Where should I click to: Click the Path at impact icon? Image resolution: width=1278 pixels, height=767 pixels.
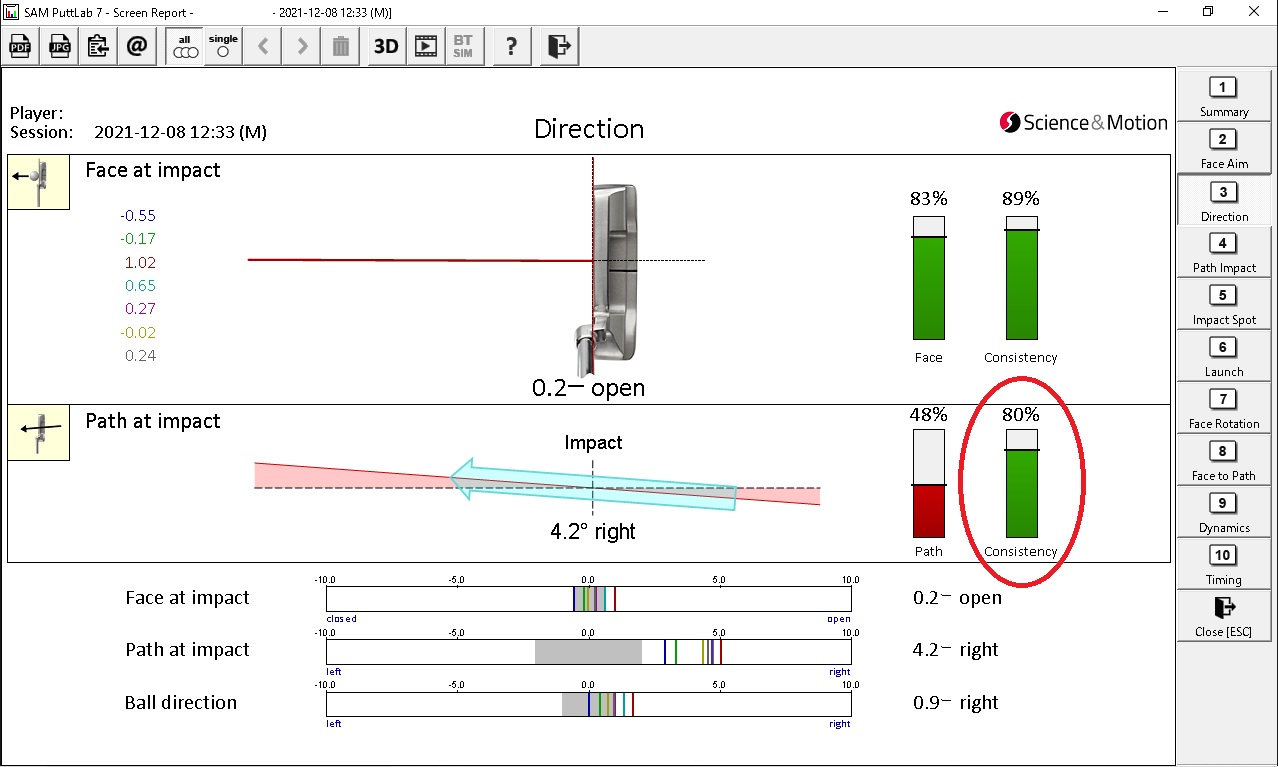coord(38,432)
